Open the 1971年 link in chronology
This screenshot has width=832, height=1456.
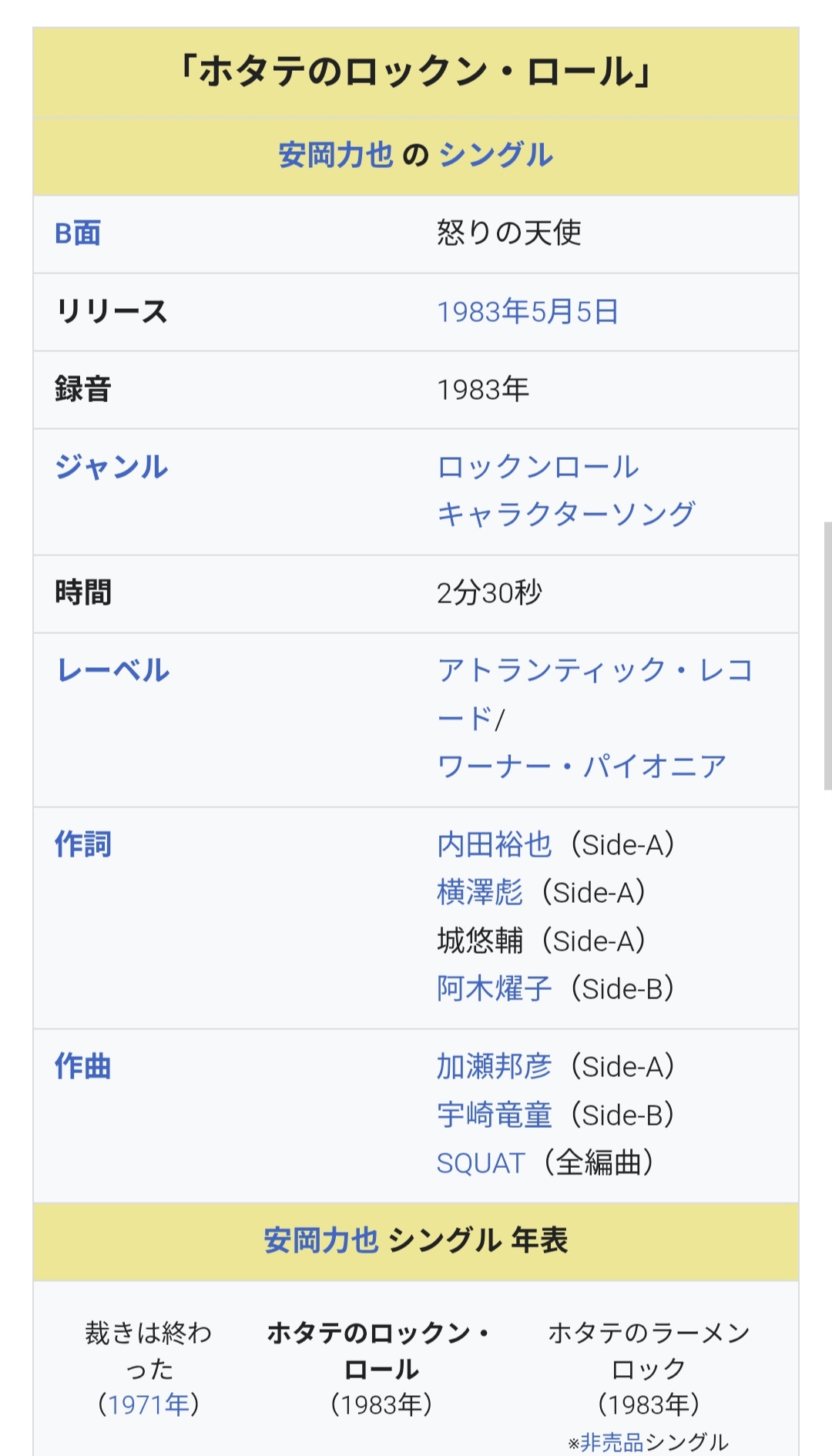point(149,1404)
